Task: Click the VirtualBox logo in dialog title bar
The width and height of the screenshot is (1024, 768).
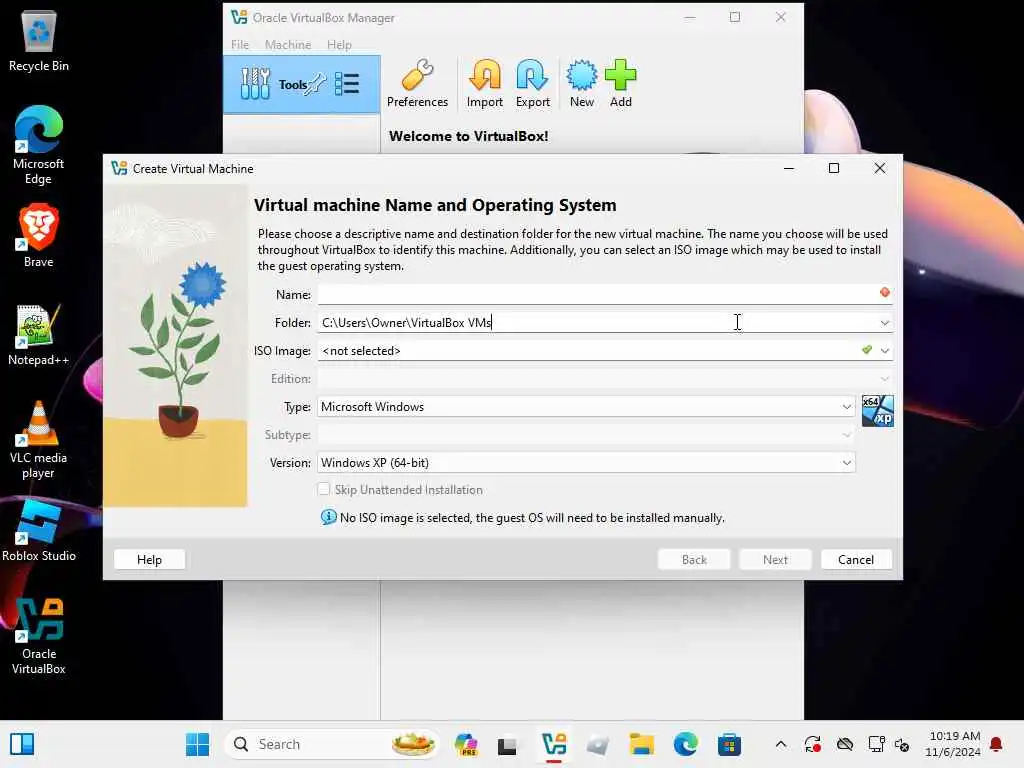Action: click(119, 168)
